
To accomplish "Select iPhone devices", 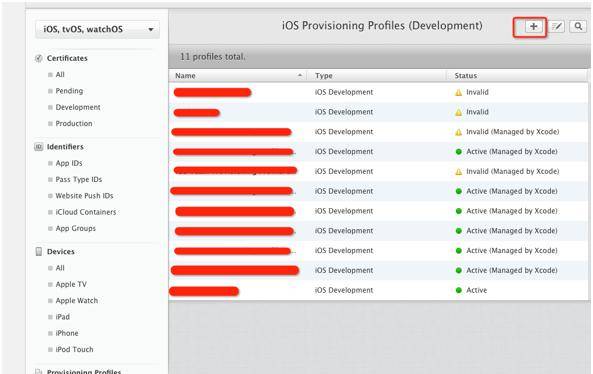I will point(67,333).
